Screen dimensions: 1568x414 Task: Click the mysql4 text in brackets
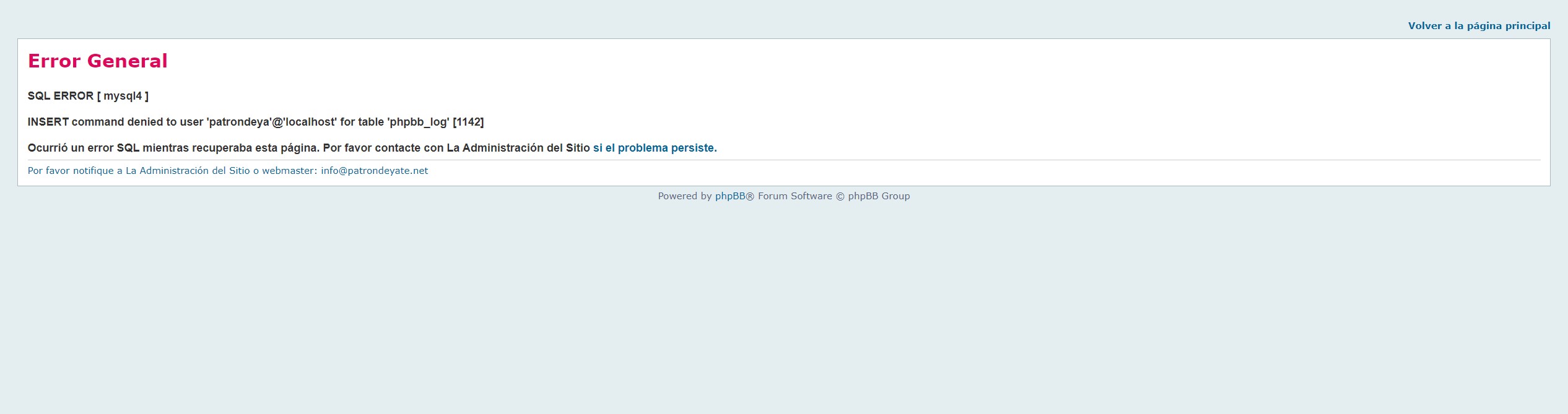point(123,96)
